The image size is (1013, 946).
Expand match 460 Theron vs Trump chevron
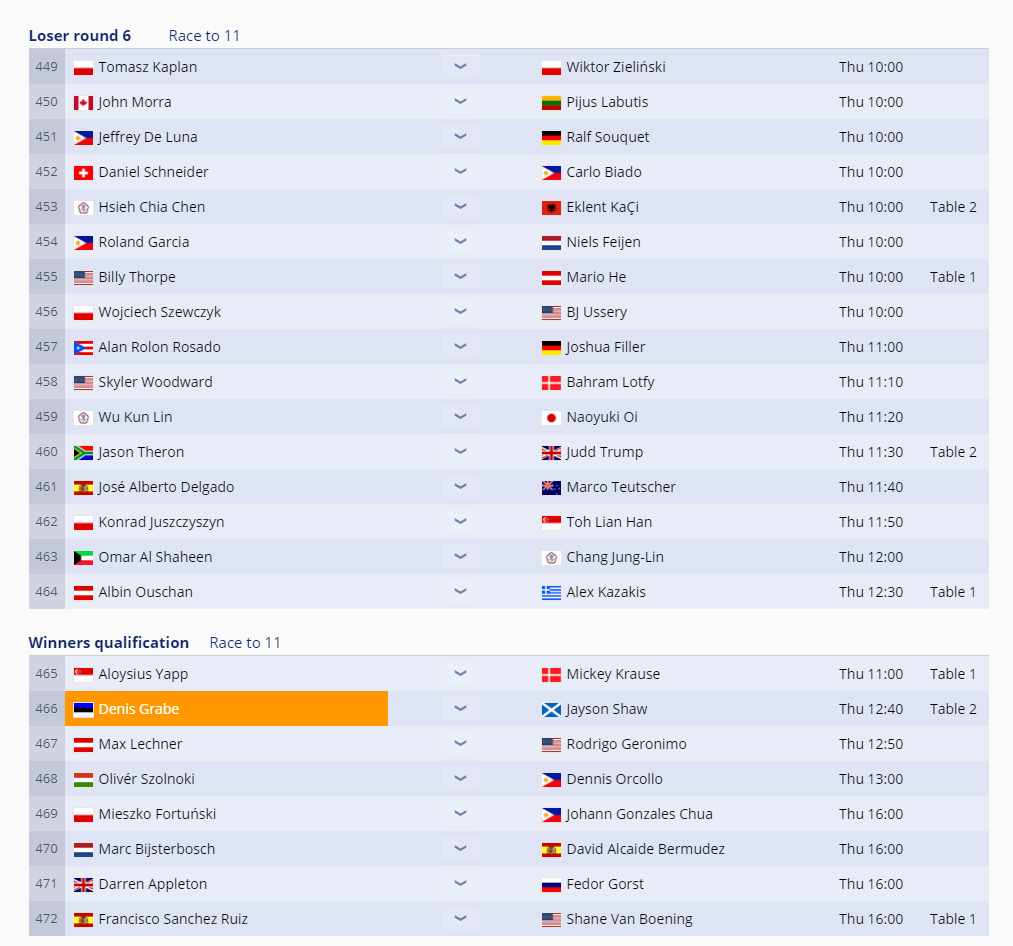(460, 452)
